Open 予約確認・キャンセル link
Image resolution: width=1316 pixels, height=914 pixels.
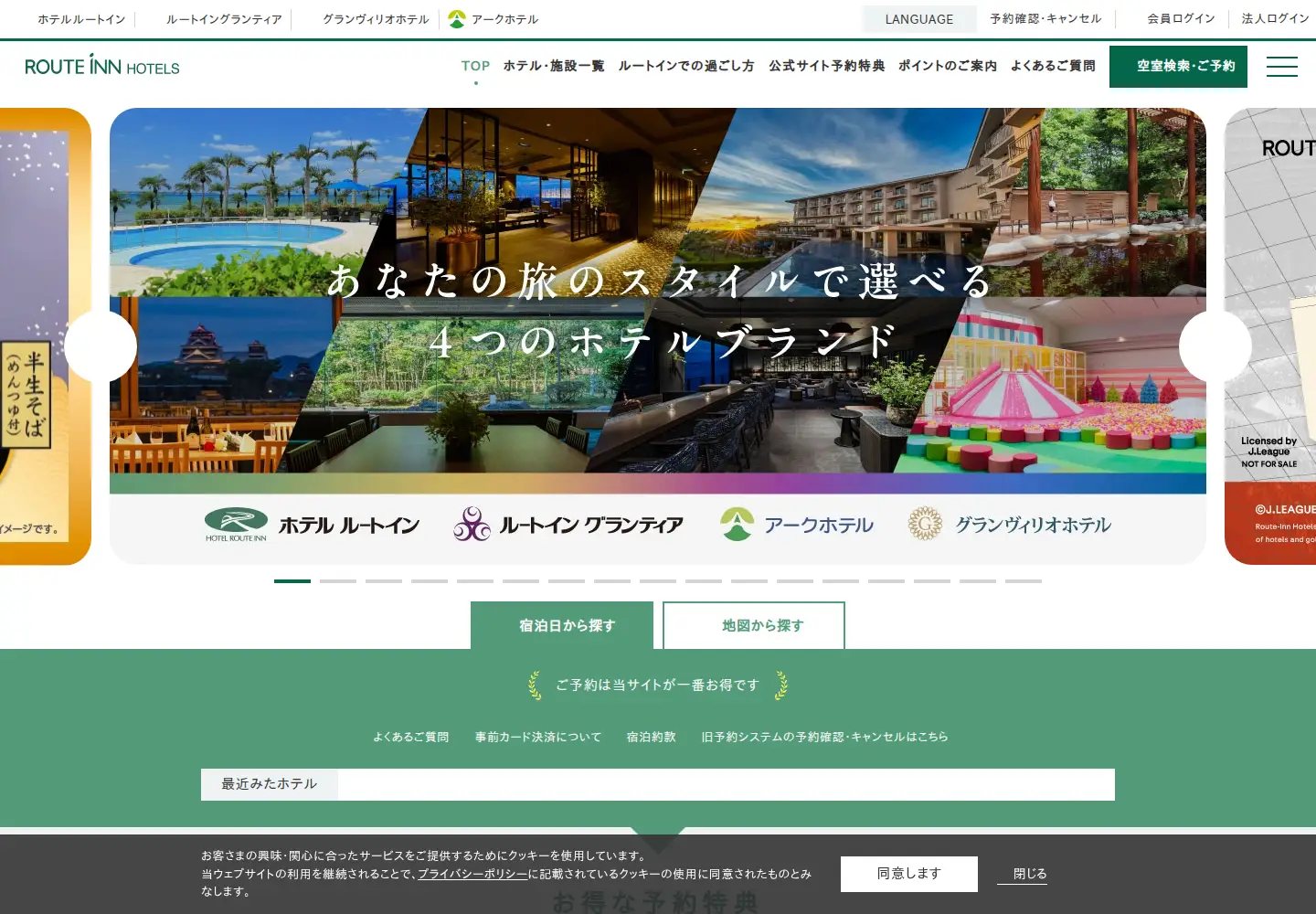1045,19
